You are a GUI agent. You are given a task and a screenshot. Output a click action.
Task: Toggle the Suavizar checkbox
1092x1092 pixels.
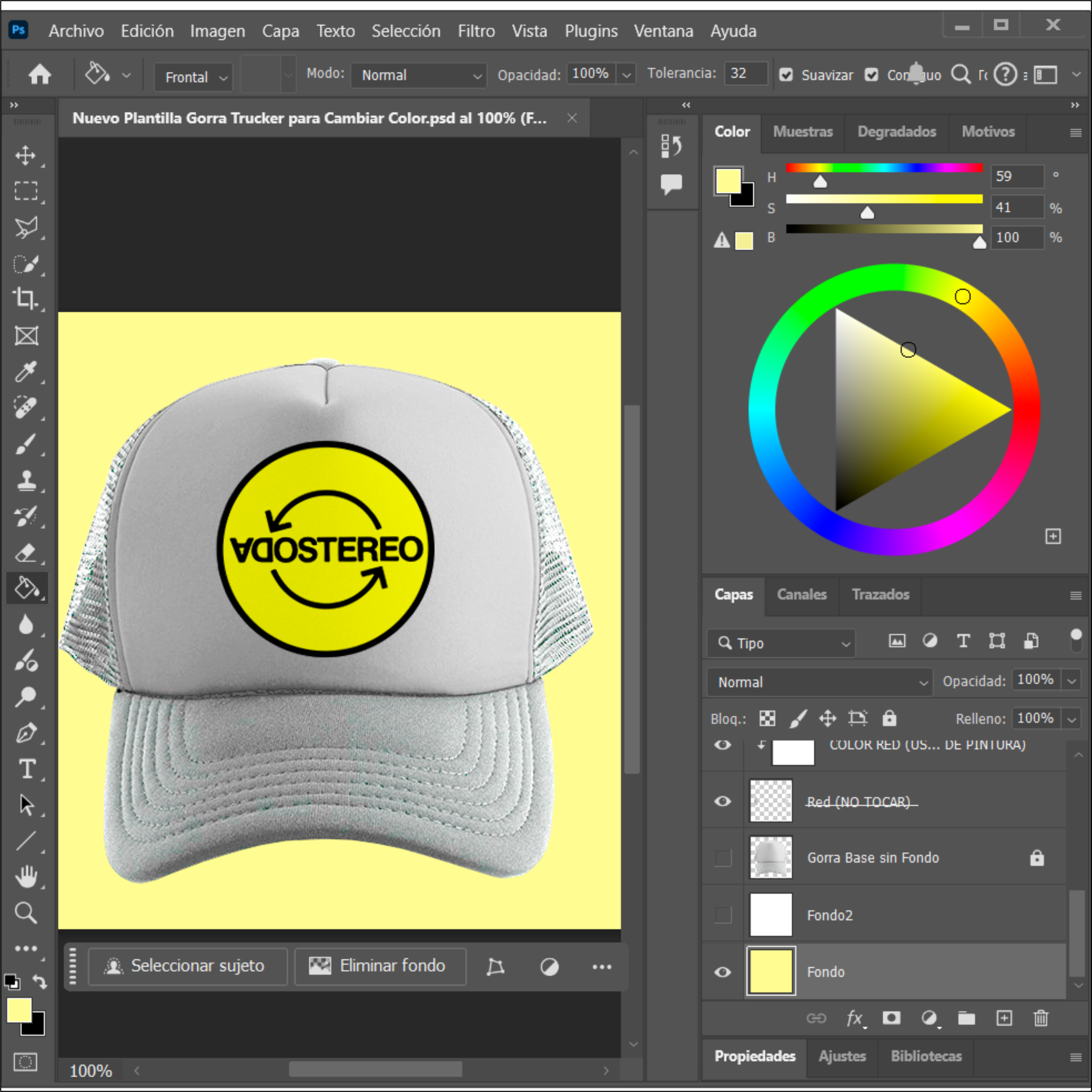pos(786,75)
